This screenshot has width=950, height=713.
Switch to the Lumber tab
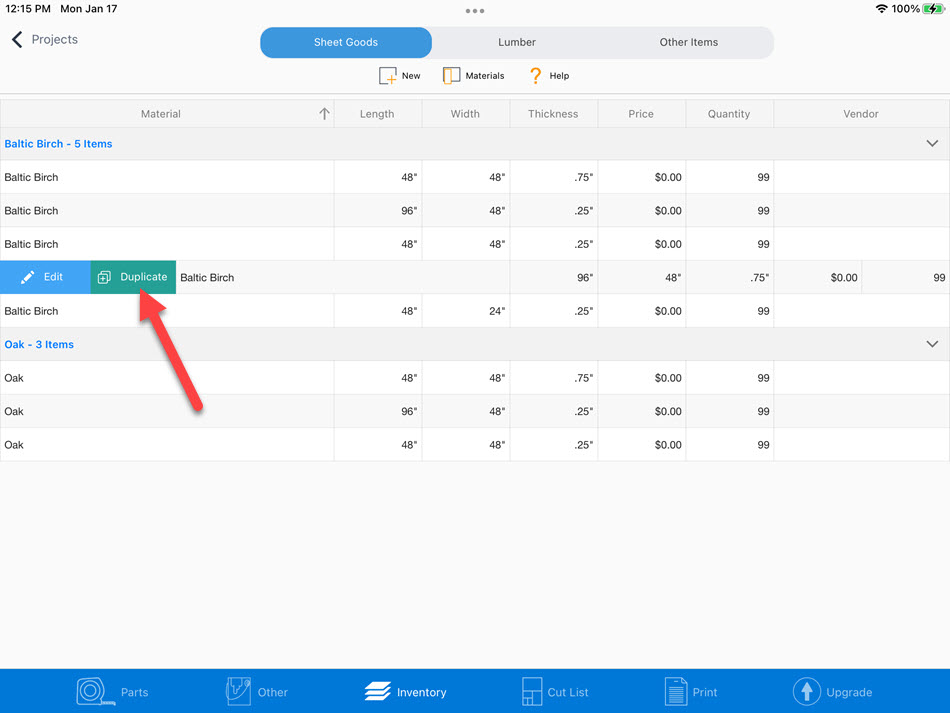point(517,42)
